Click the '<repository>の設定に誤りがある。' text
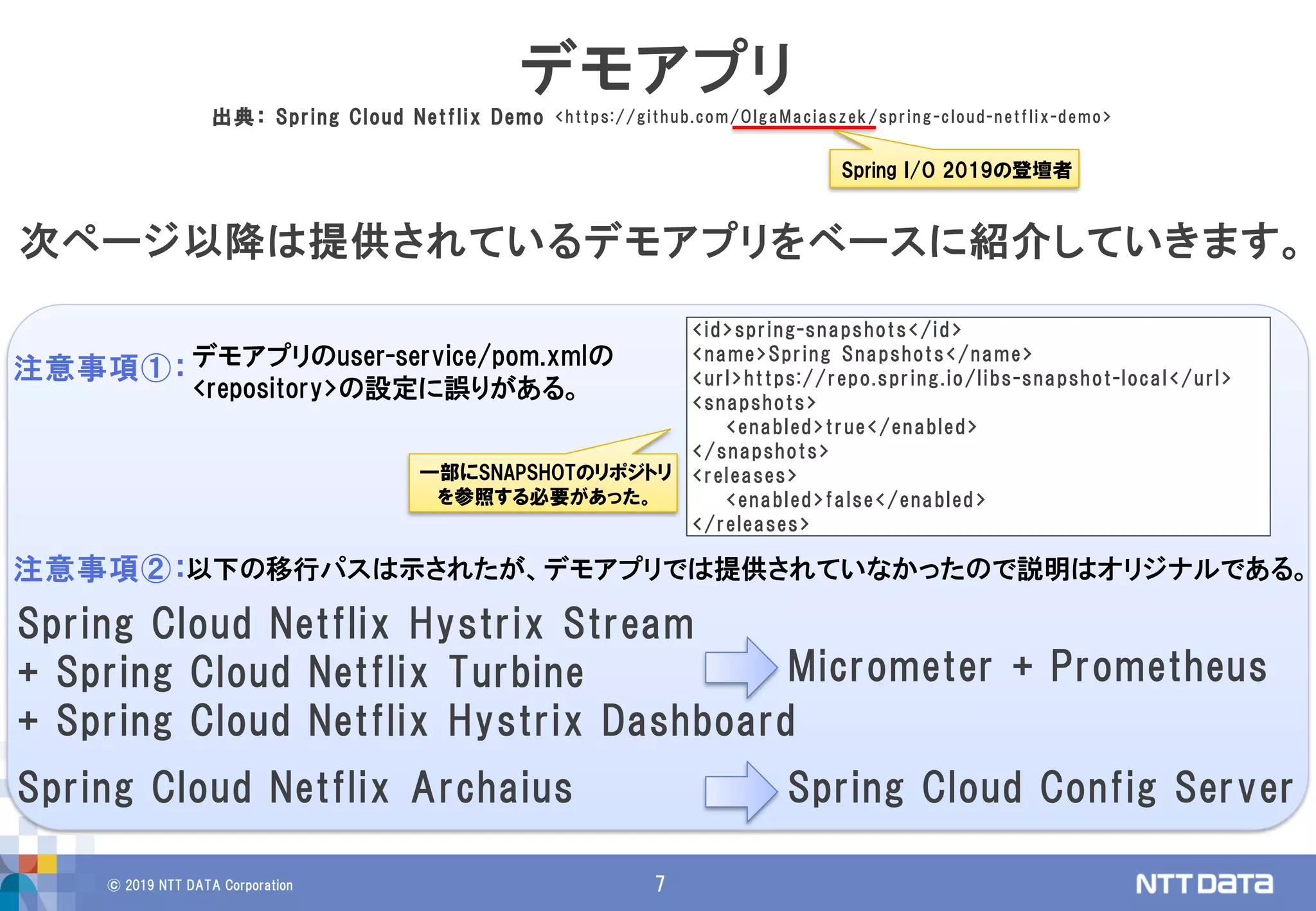1316x911 pixels. tap(386, 388)
